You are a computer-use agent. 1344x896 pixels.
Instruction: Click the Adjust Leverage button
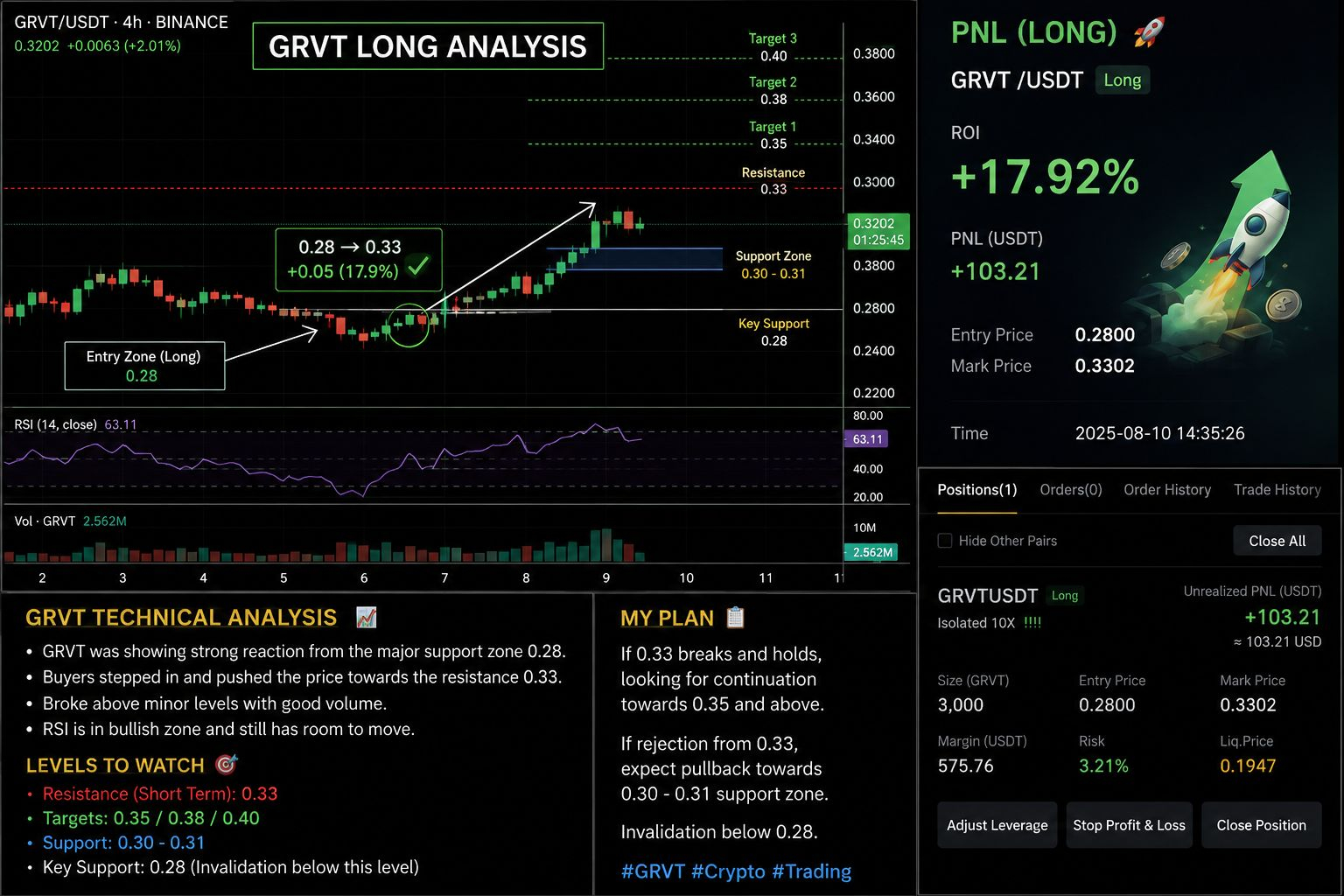[x=997, y=825]
